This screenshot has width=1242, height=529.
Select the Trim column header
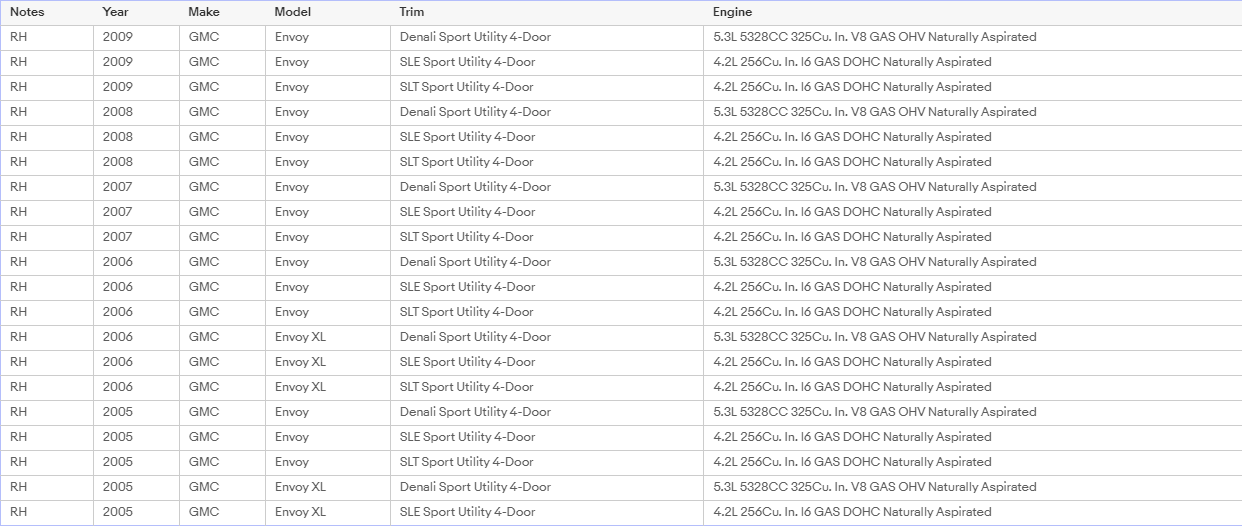(547, 12)
